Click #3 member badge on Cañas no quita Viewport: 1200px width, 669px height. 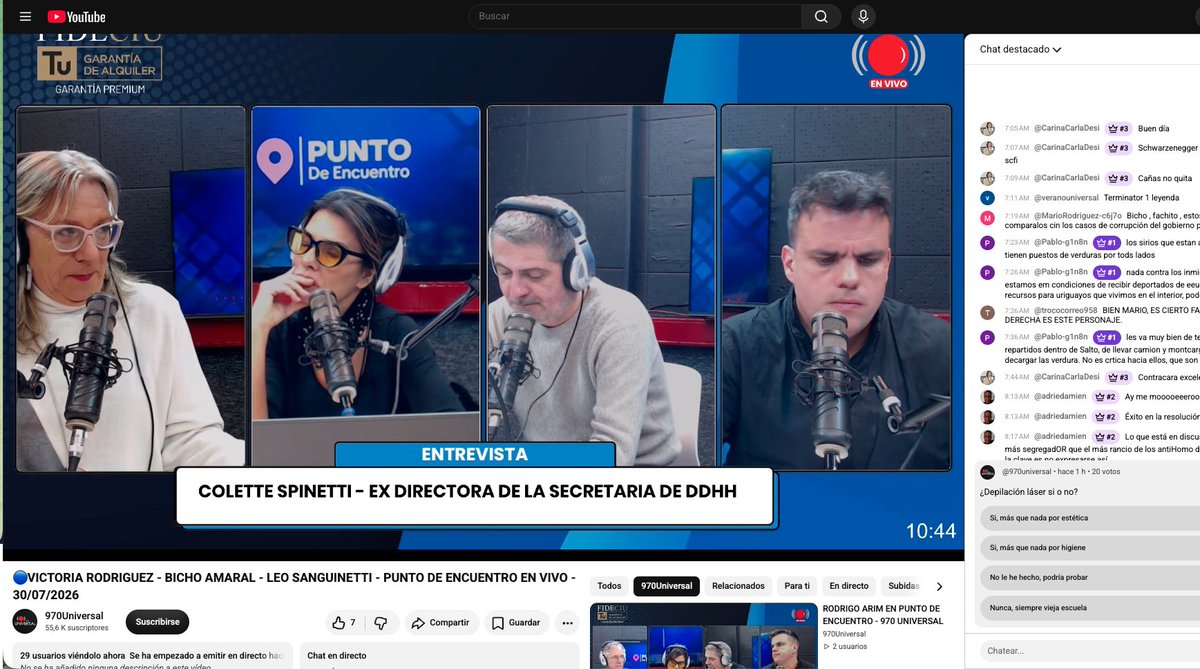tap(1118, 179)
